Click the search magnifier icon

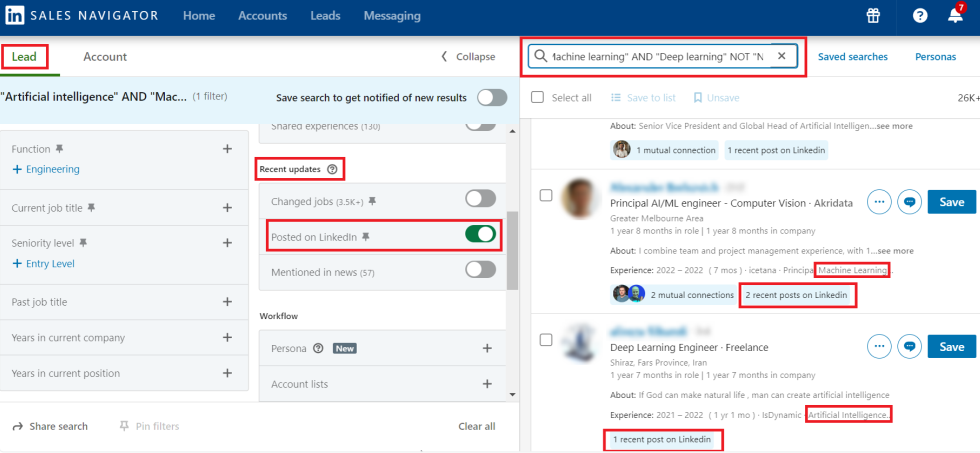point(541,56)
